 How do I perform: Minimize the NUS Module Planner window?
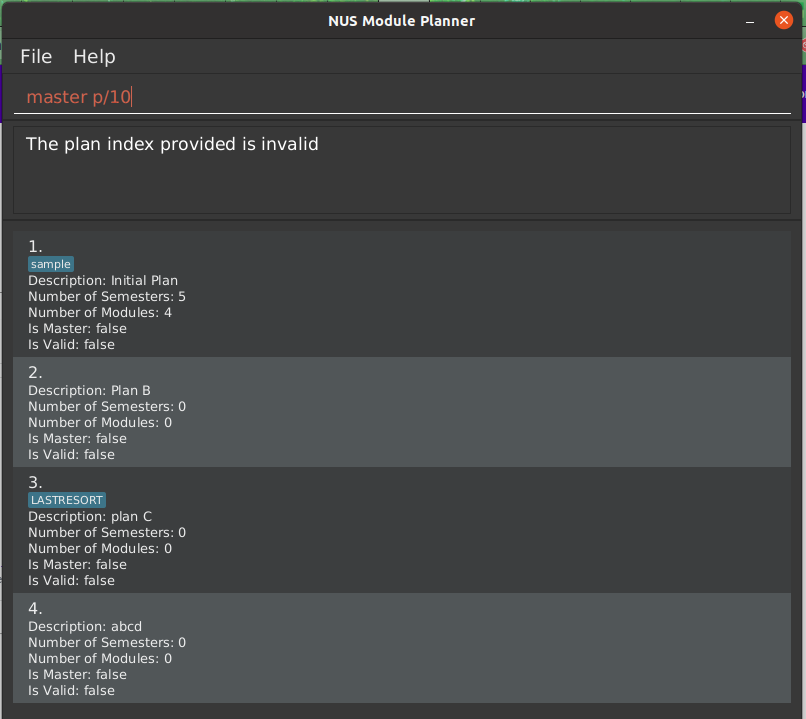[750, 22]
